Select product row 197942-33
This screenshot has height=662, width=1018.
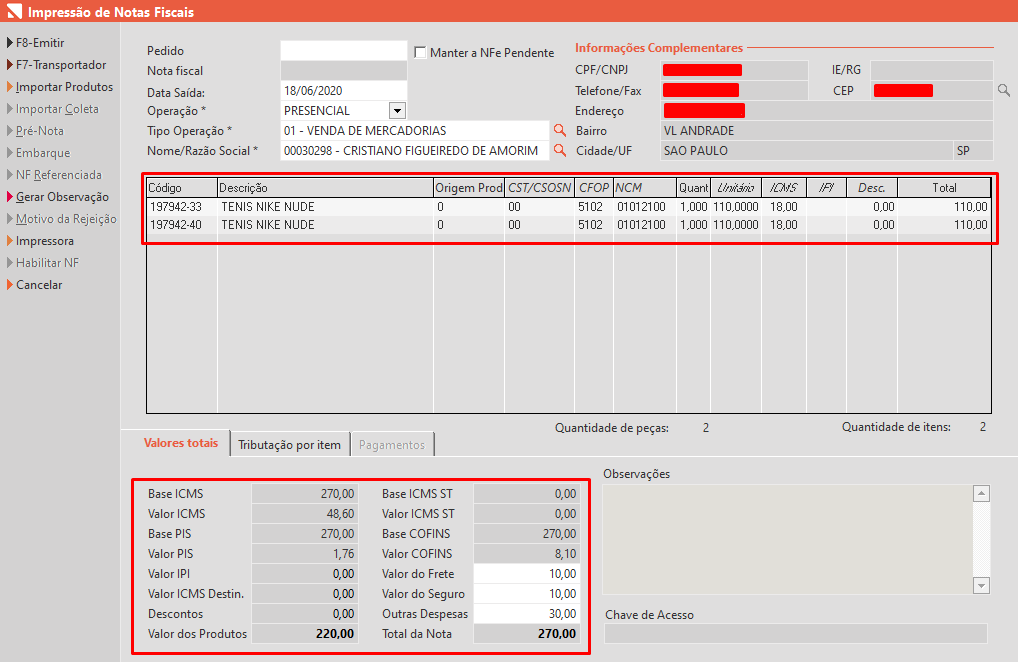[569, 207]
